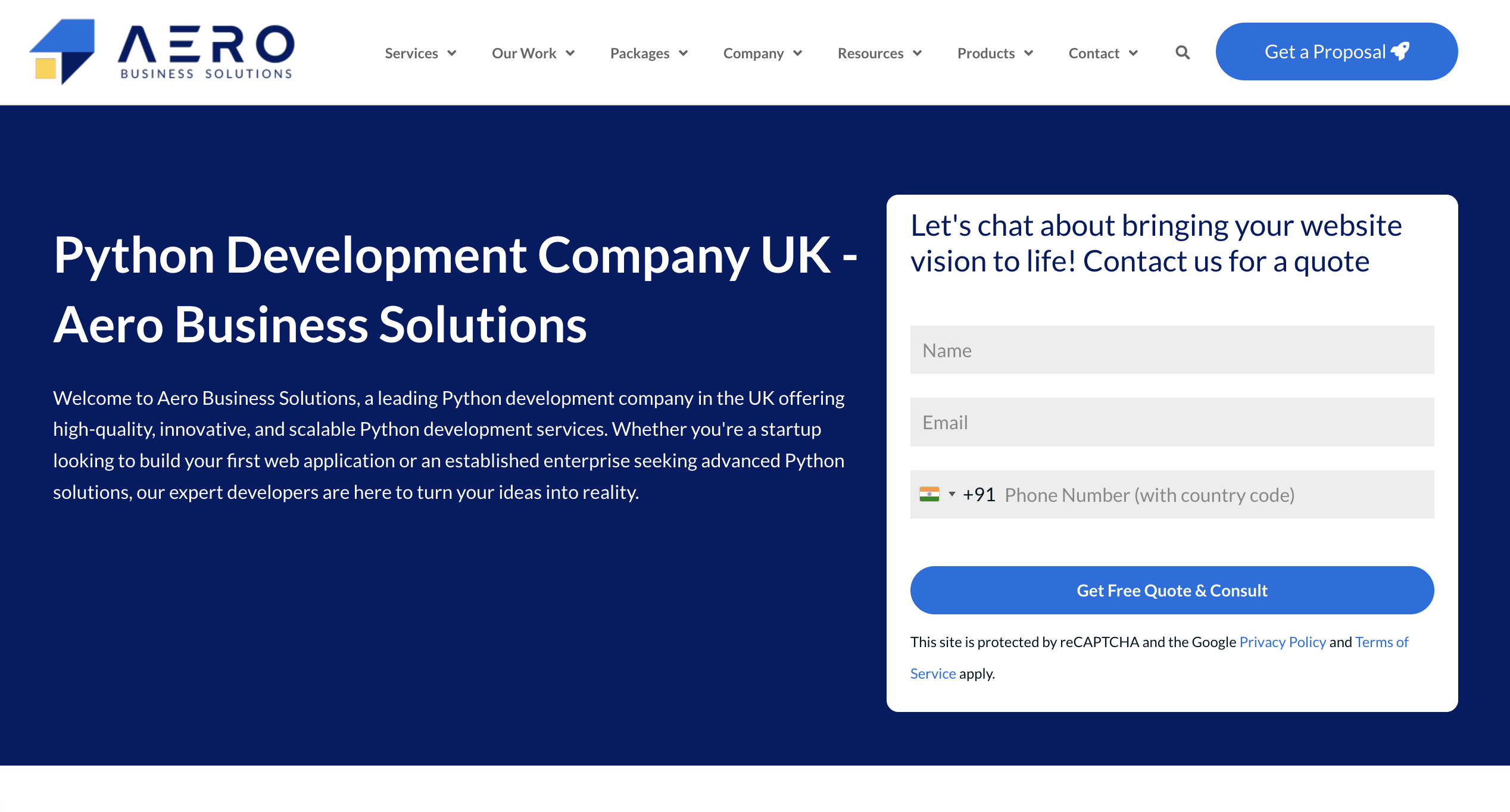Focus the Email input field

pos(1172,422)
